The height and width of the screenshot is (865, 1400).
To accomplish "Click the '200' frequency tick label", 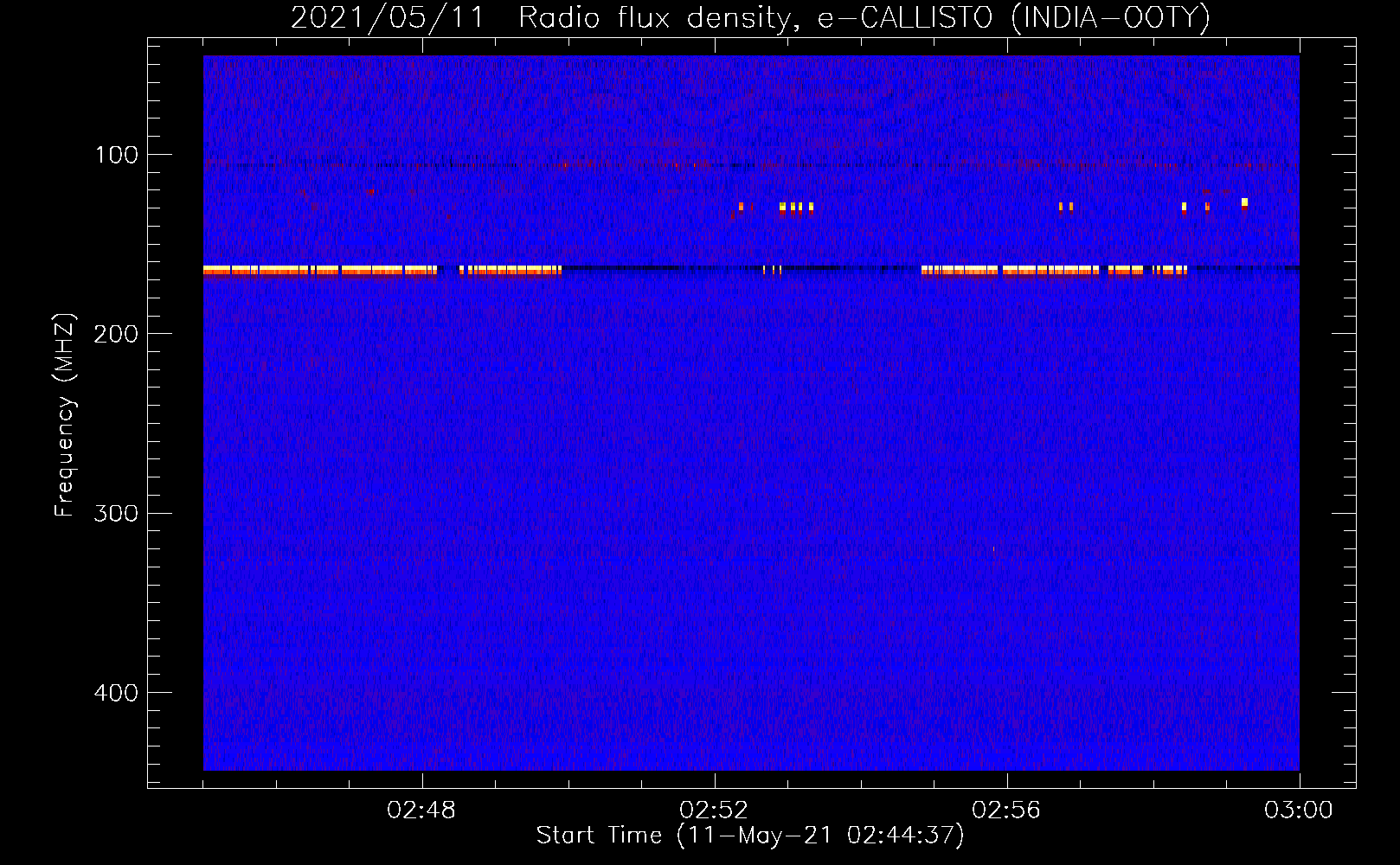I will tap(116, 334).
